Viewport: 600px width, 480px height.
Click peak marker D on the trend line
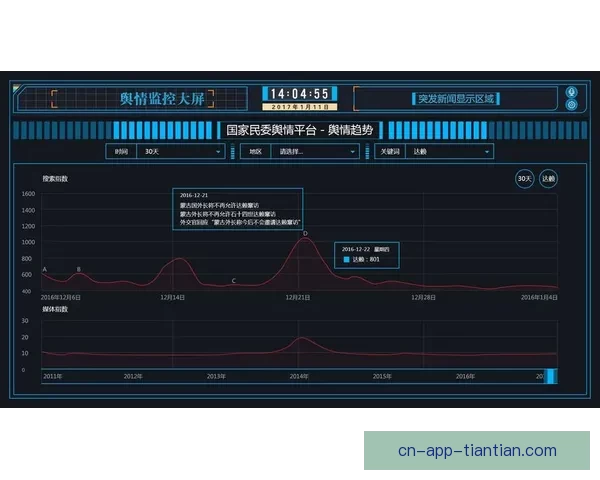pyautogui.click(x=305, y=234)
